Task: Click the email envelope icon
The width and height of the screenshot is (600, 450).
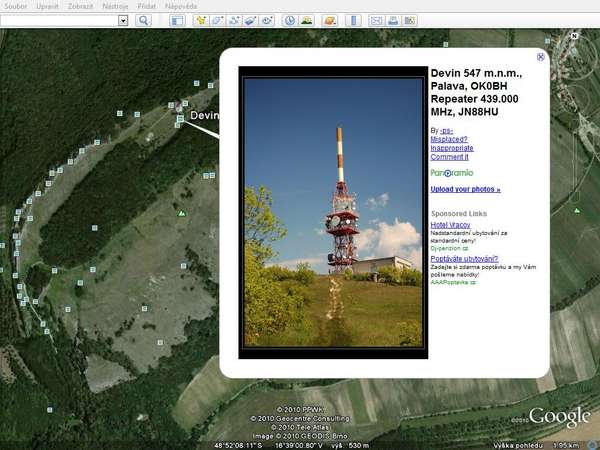Action: pyautogui.click(x=376, y=20)
